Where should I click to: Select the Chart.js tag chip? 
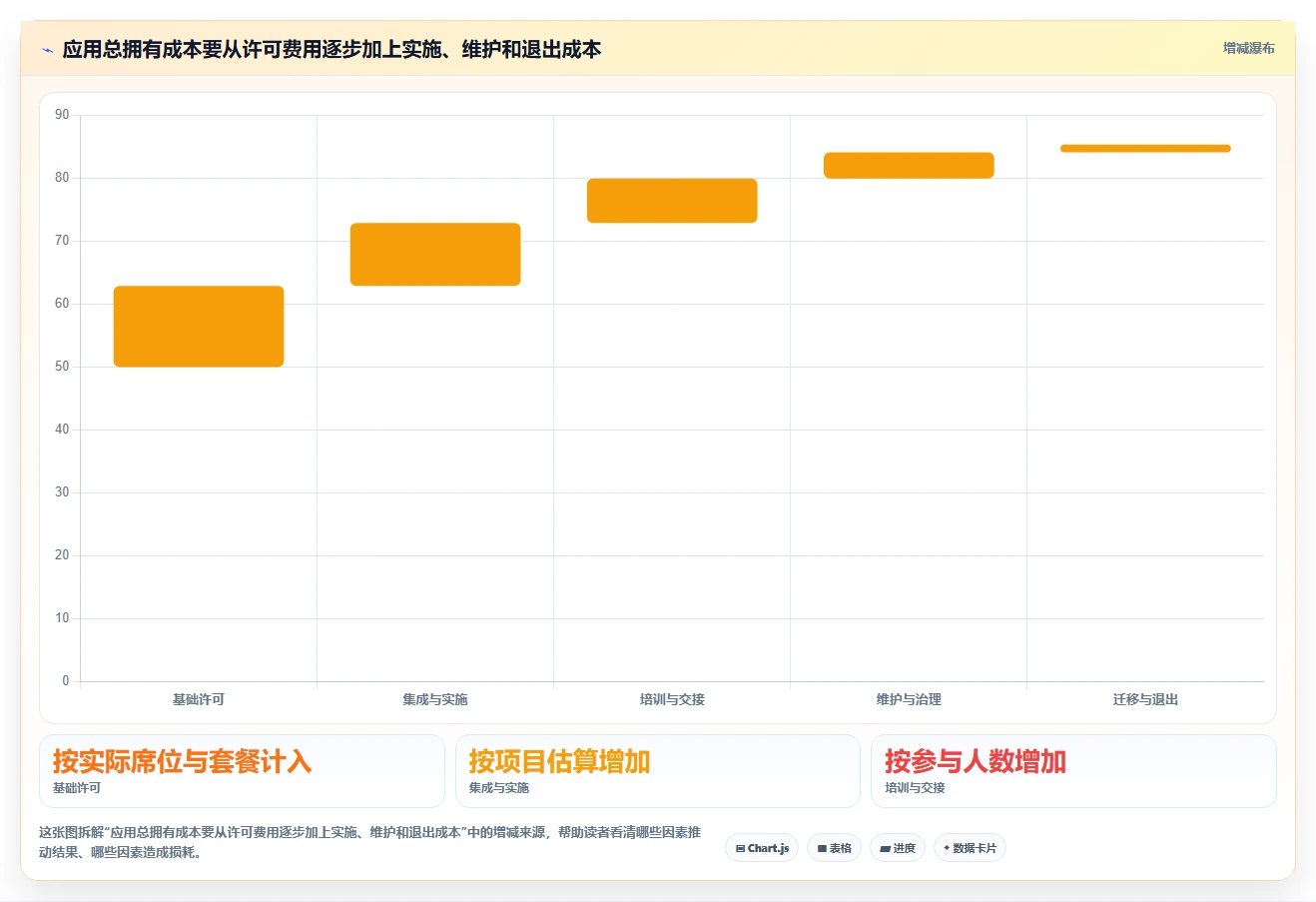tap(762, 848)
